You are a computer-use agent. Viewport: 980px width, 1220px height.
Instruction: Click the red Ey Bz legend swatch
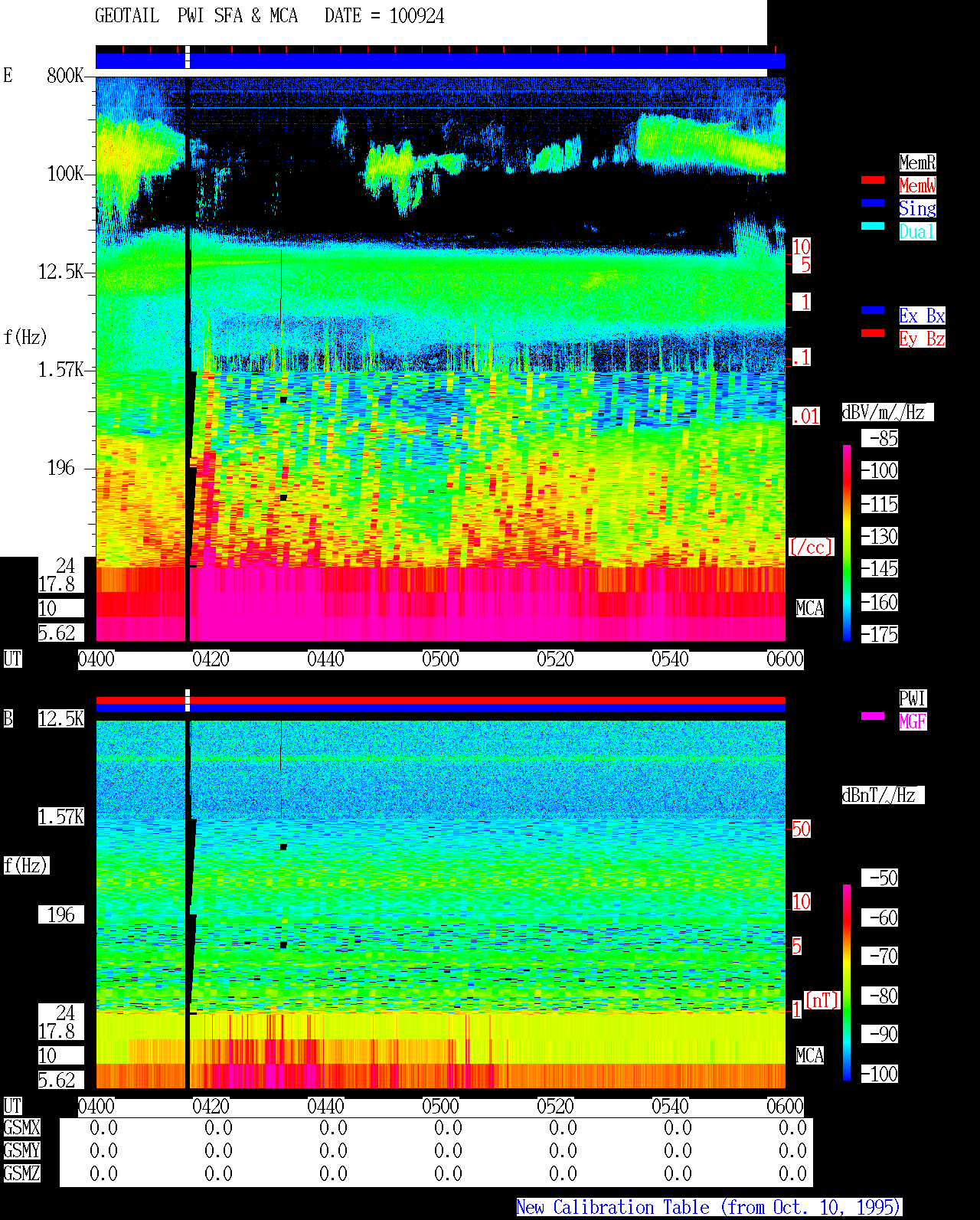click(x=873, y=333)
